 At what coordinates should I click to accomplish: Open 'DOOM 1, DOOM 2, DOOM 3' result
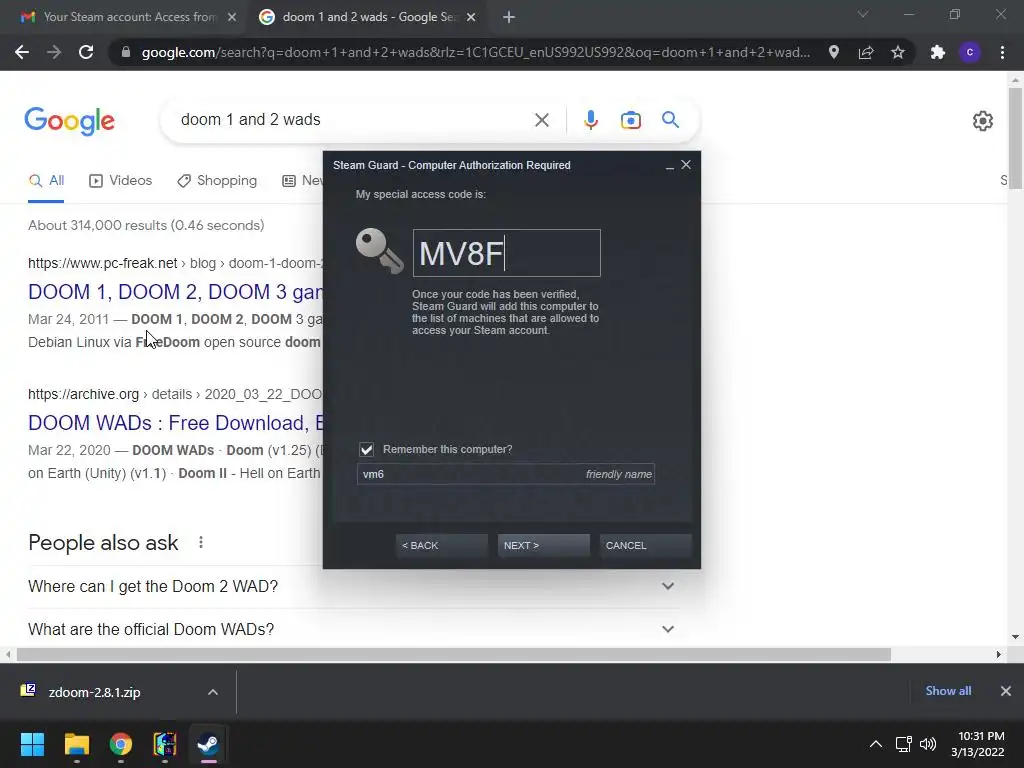click(175, 292)
